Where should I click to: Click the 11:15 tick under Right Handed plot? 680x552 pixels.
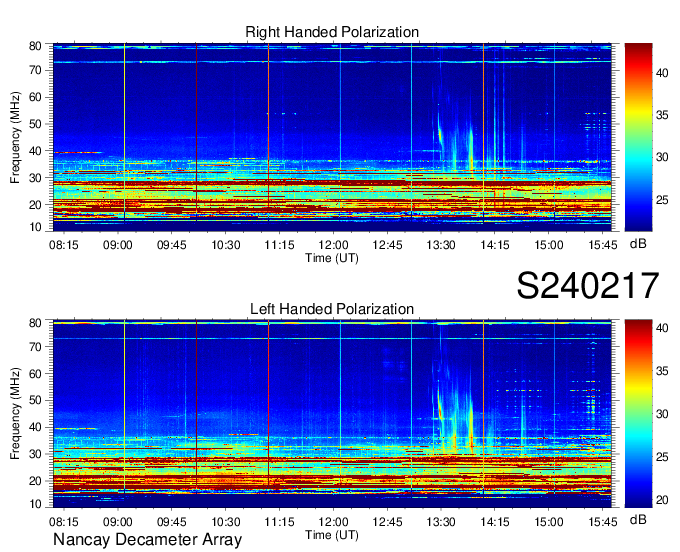pyautogui.click(x=279, y=245)
